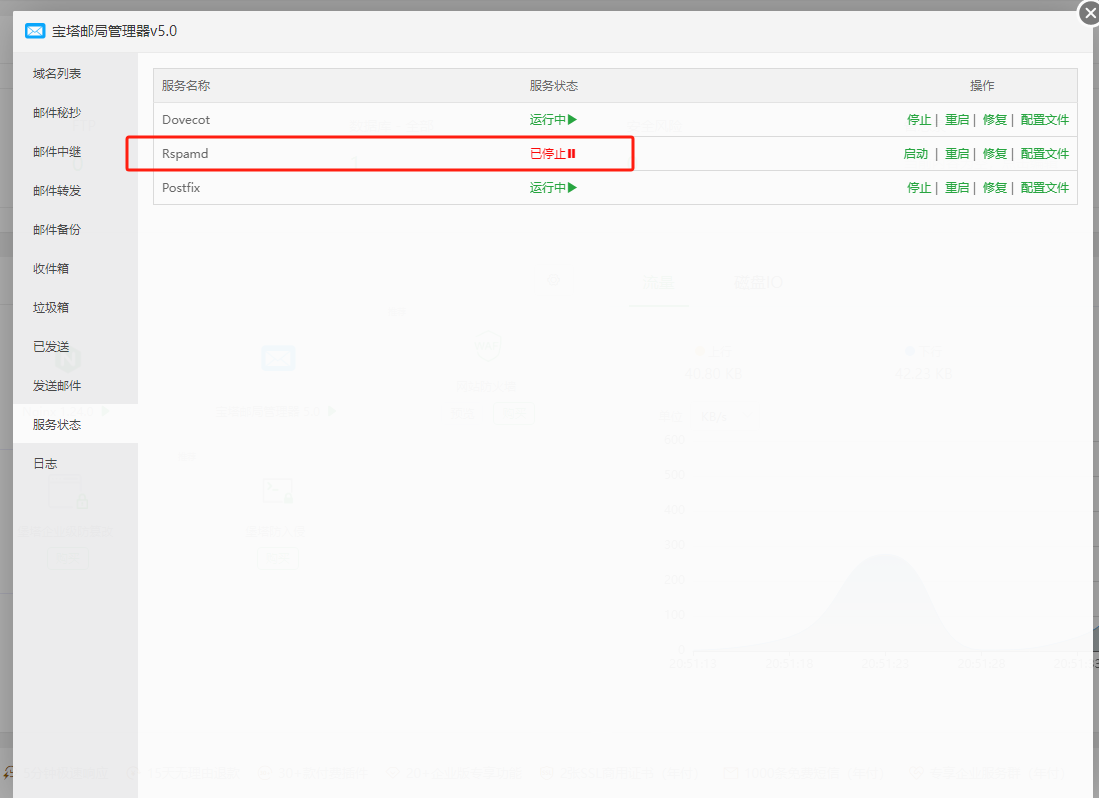Click the Rspamd service name
Image resolution: width=1099 pixels, height=798 pixels.
185,153
